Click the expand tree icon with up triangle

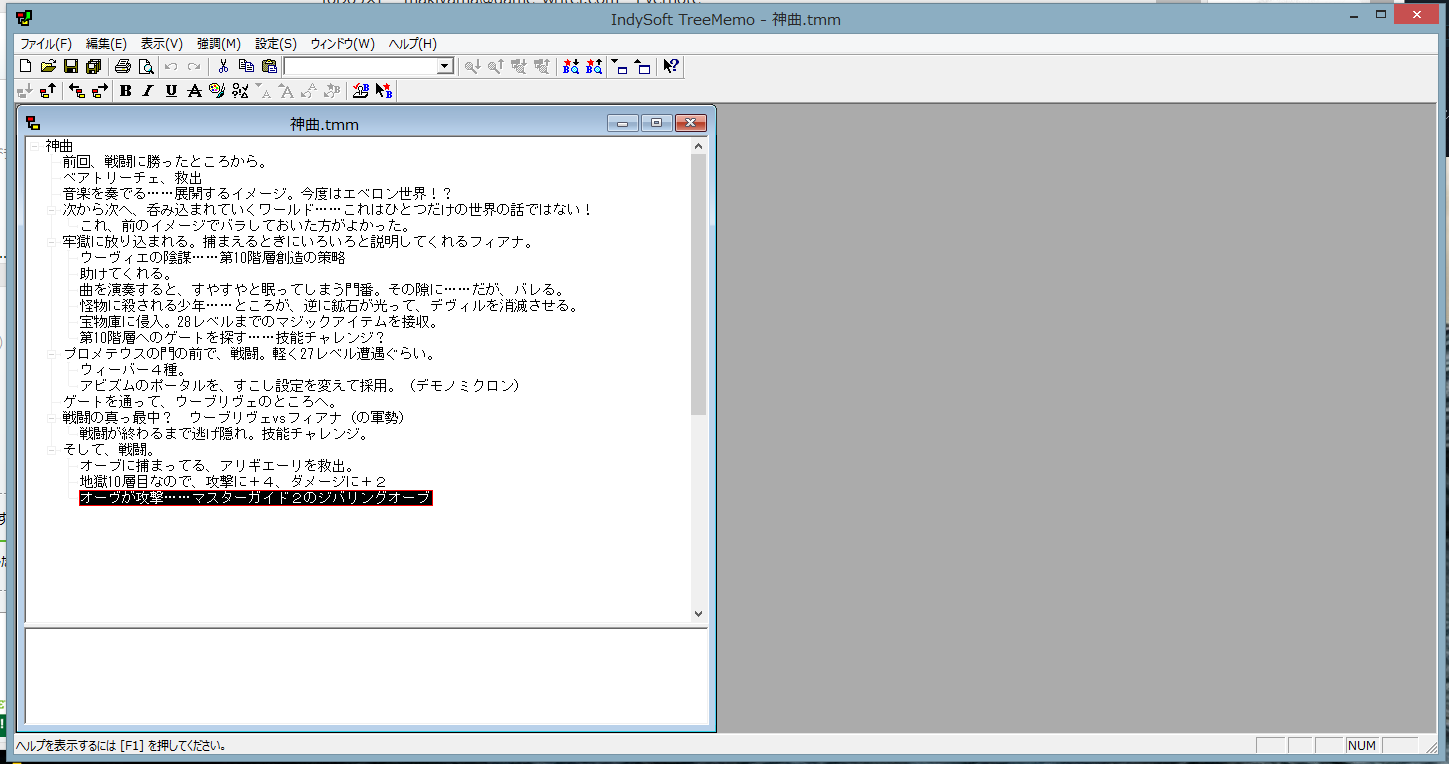(x=643, y=67)
